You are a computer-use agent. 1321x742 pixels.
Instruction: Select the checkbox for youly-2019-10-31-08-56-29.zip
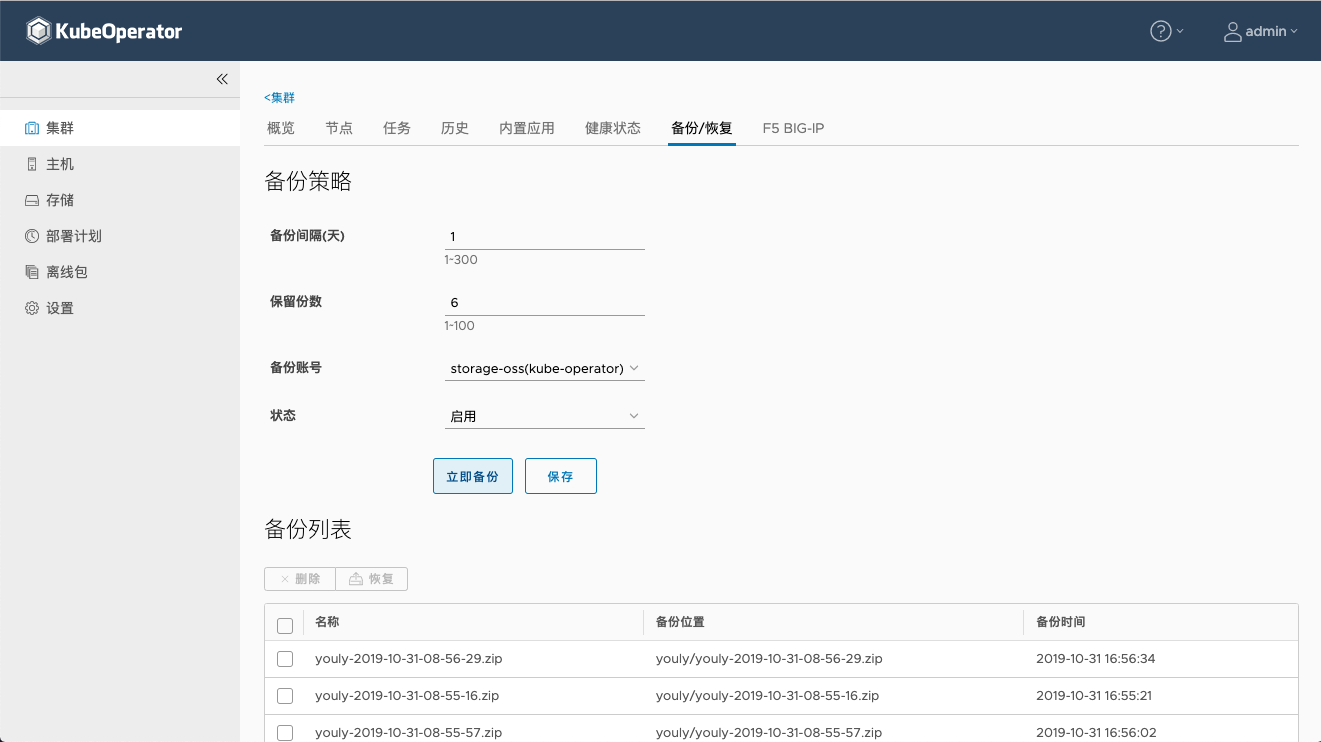[x=285, y=659]
